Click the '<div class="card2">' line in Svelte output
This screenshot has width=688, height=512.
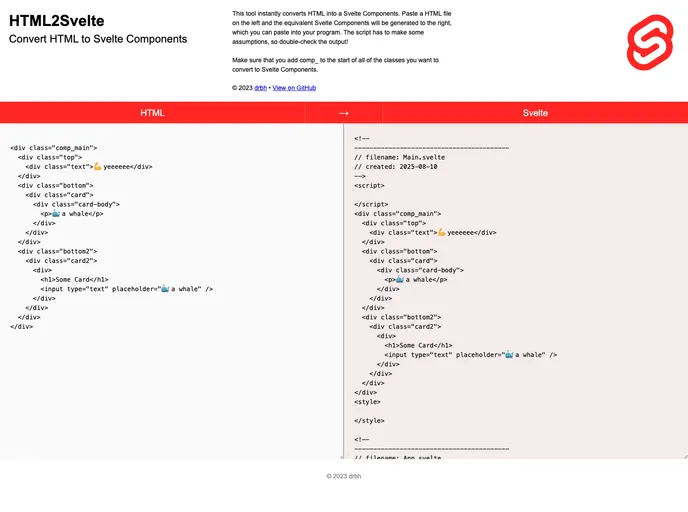point(405,327)
